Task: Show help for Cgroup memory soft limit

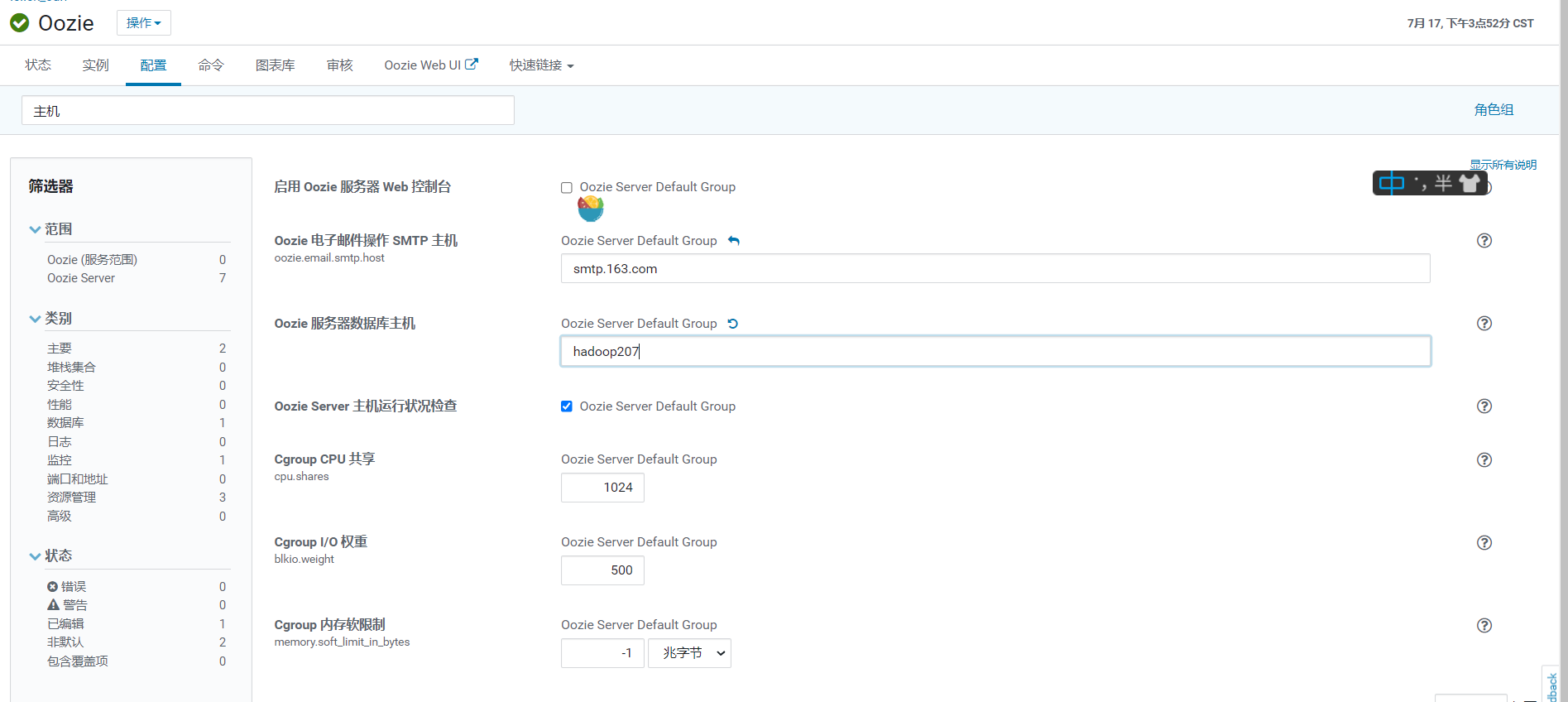Action: click(1484, 625)
